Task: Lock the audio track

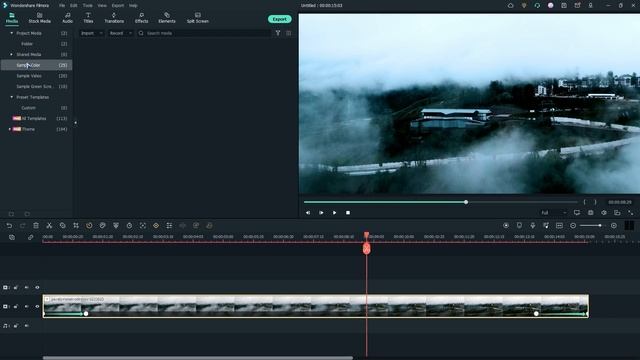Action: 16,326
